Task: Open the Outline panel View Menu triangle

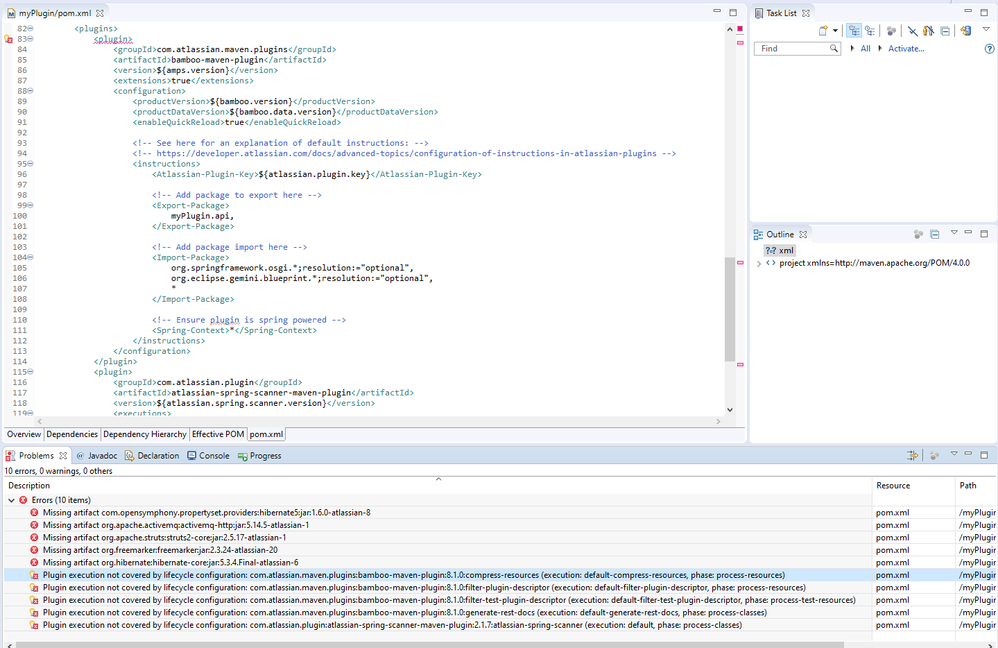Action: click(x=954, y=233)
